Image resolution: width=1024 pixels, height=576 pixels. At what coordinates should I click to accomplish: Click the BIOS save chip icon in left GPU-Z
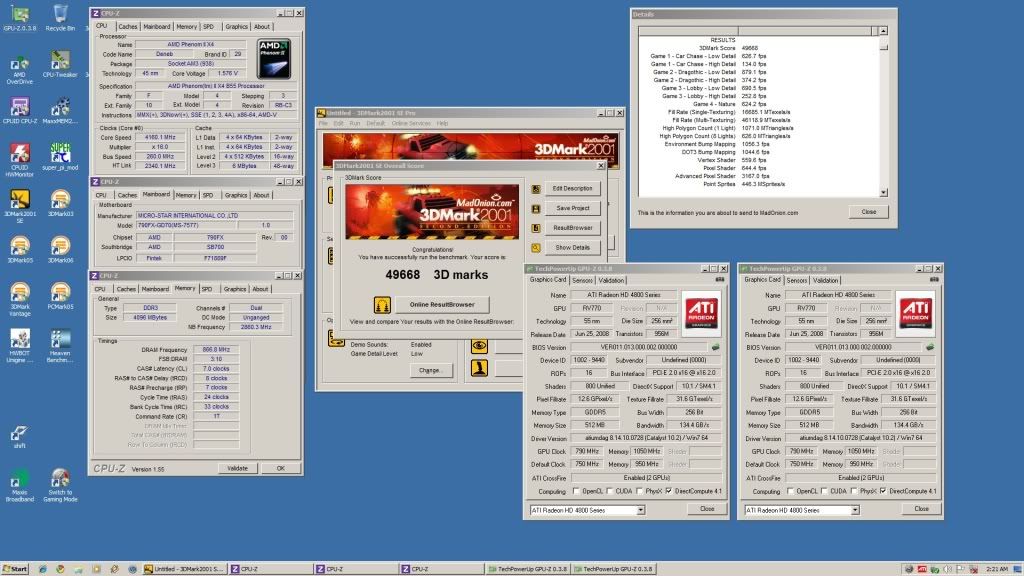tap(715, 347)
